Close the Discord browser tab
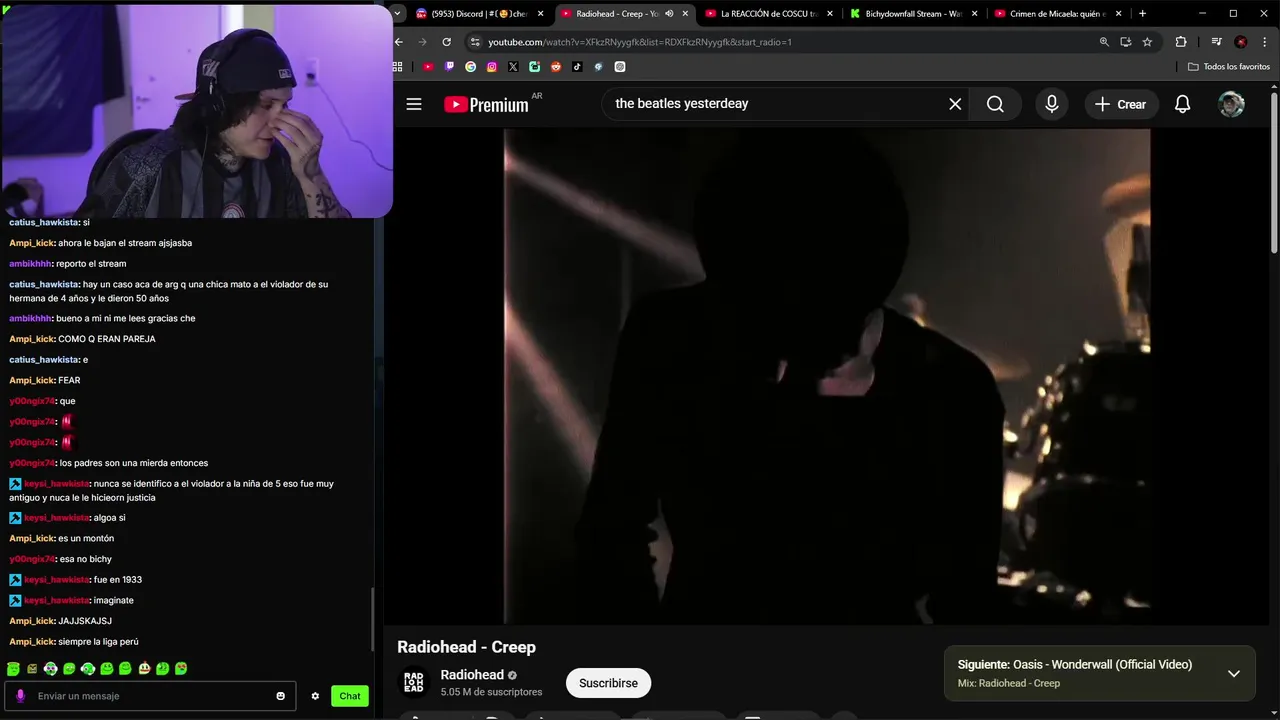Viewport: 1280px width, 720px height. pyautogui.click(x=541, y=14)
